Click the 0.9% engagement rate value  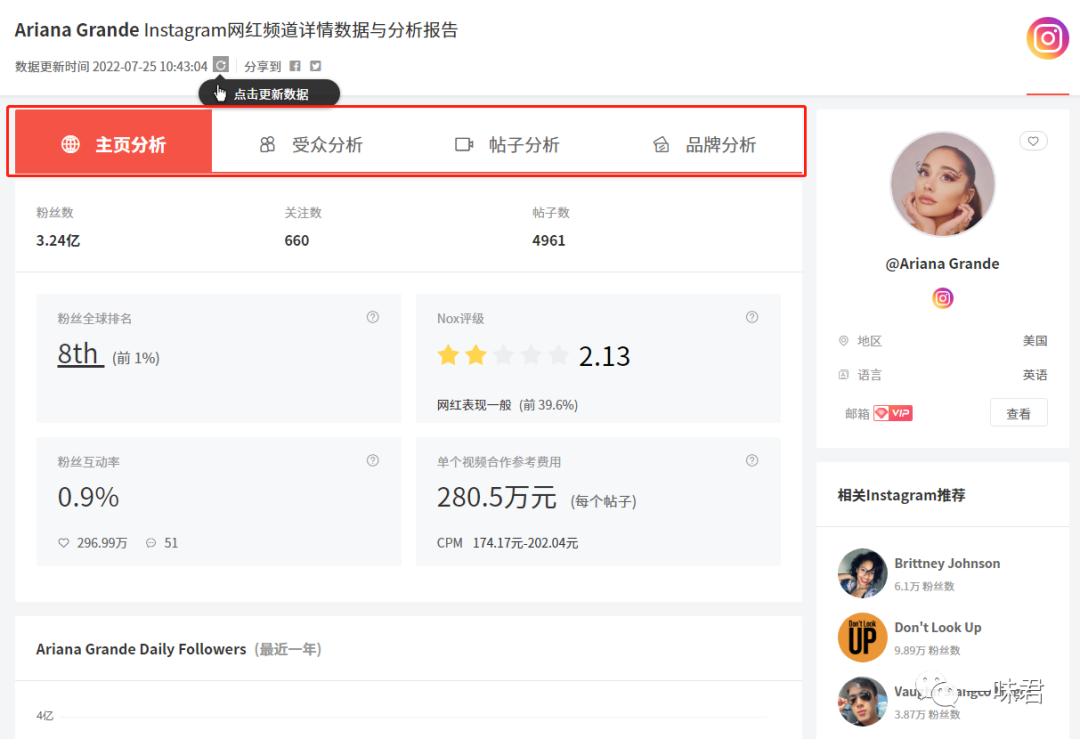(x=88, y=497)
